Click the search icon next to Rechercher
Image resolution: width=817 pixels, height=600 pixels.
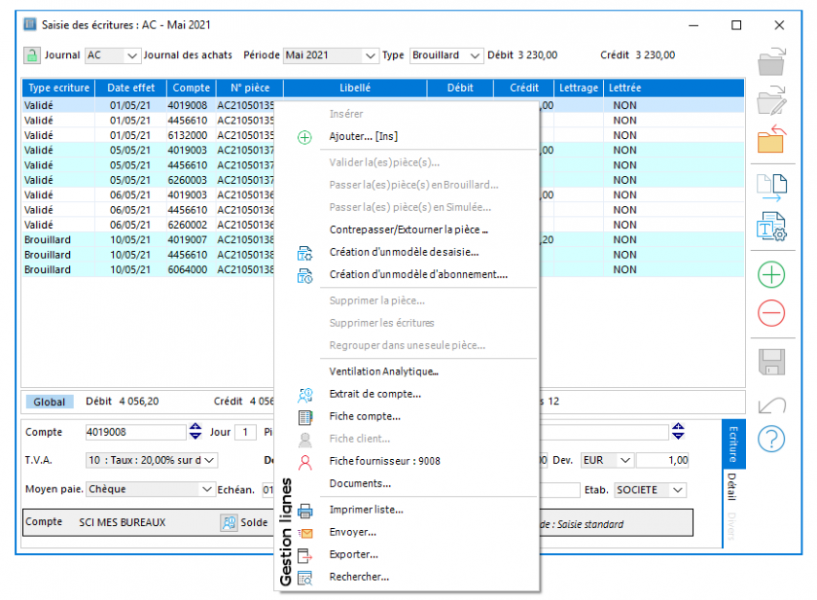click(x=305, y=578)
